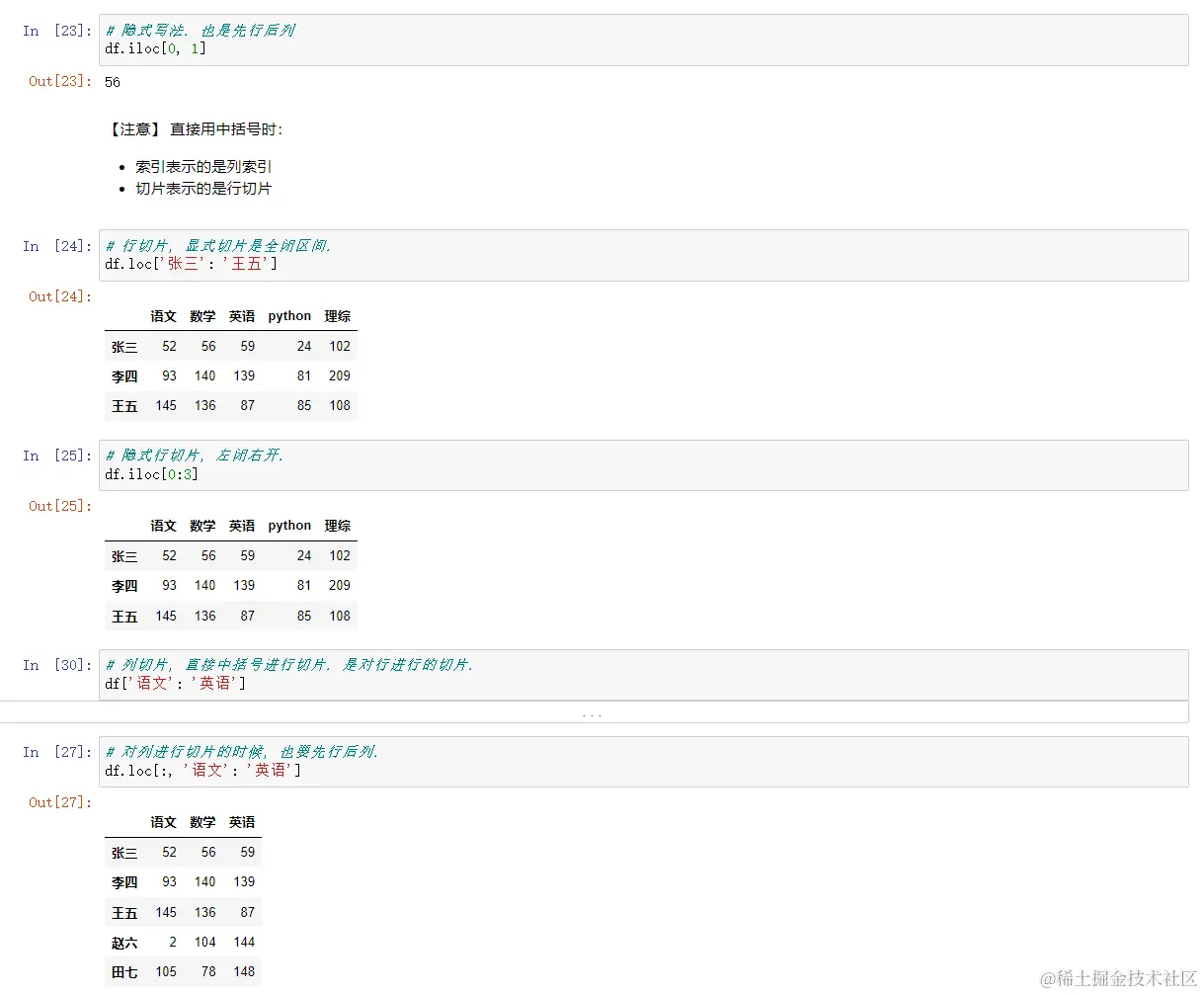Select the code cell df.iloc[0:3]
The image size is (1204, 995).
[x=643, y=465]
